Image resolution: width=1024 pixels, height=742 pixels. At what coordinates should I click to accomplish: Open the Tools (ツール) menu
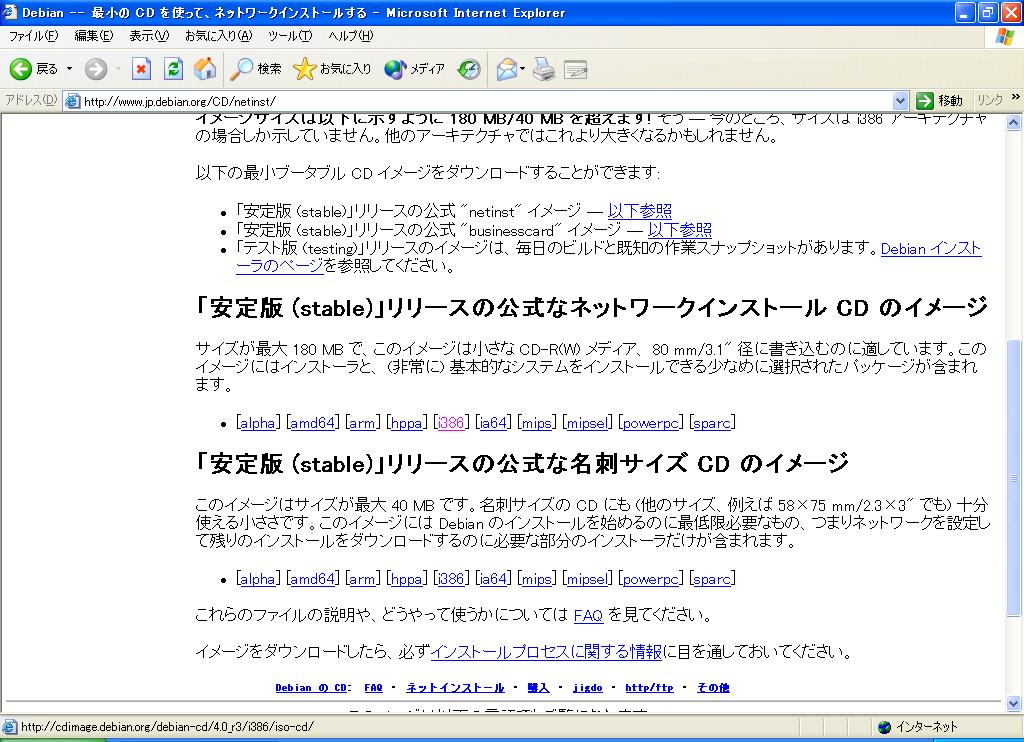pyautogui.click(x=290, y=36)
